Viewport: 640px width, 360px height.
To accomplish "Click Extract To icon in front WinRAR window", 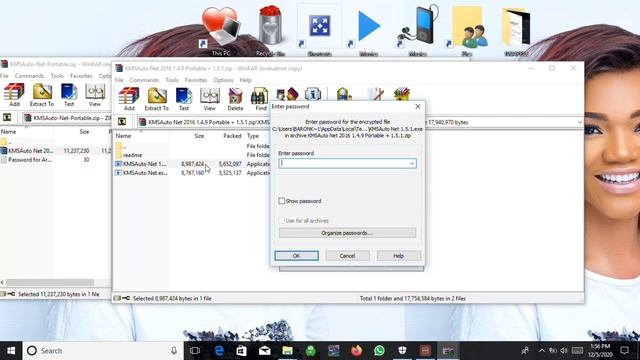I will [156, 99].
